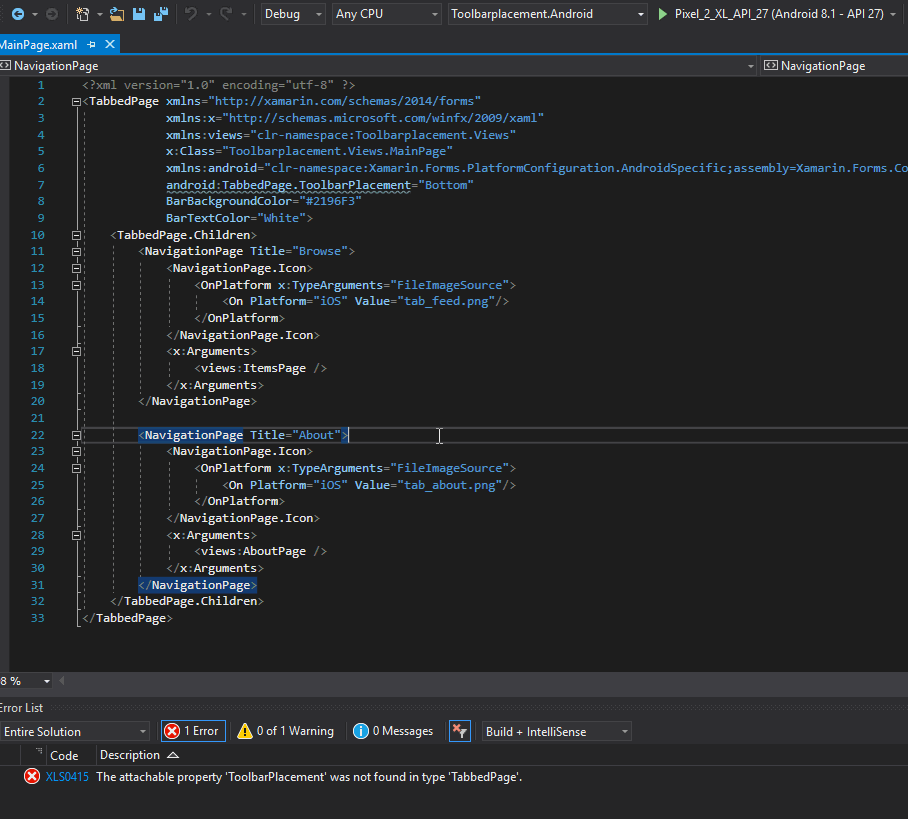Click the Save All icon

click(x=160, y=14)
